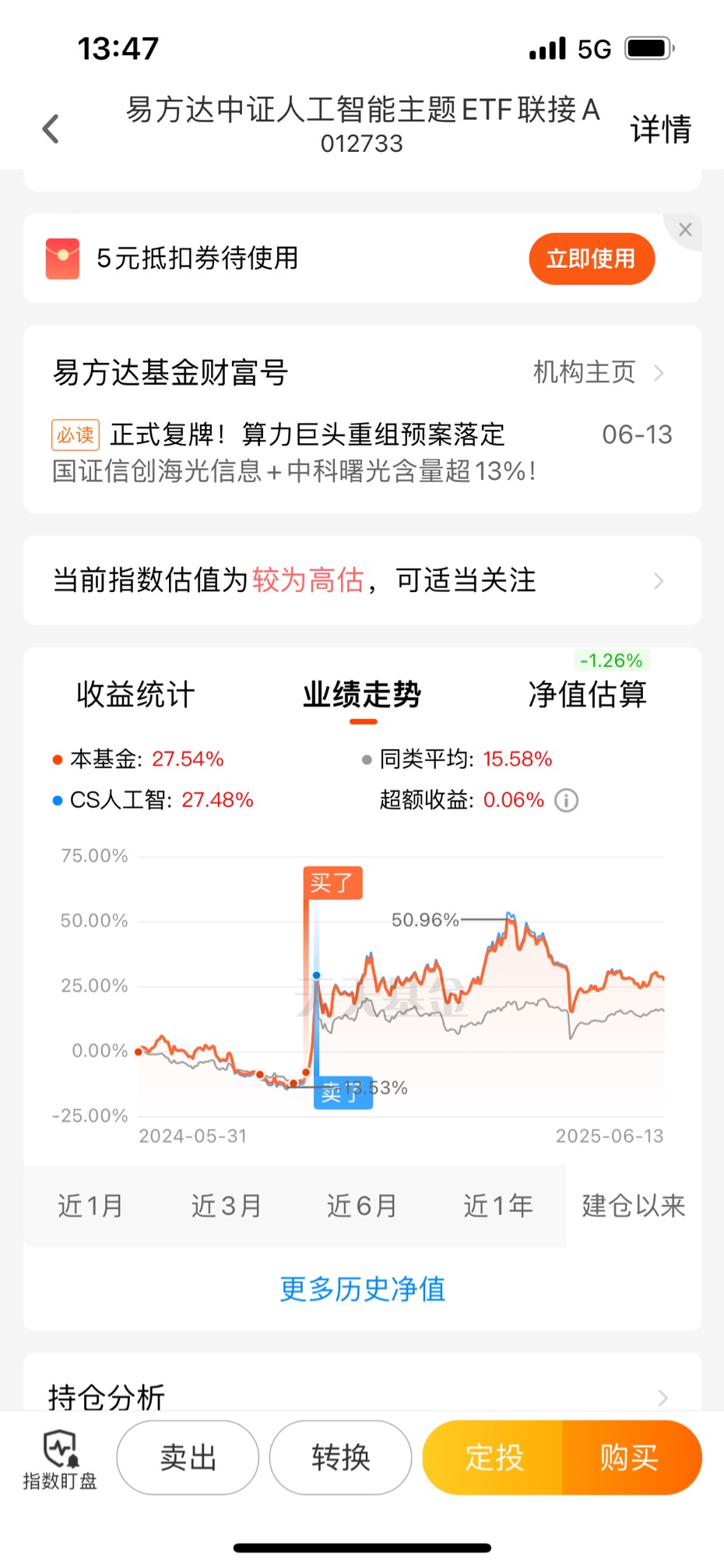Select the 建仓以来 time range
This screenshot has width=724, height=1568.
pos(634,1206)
